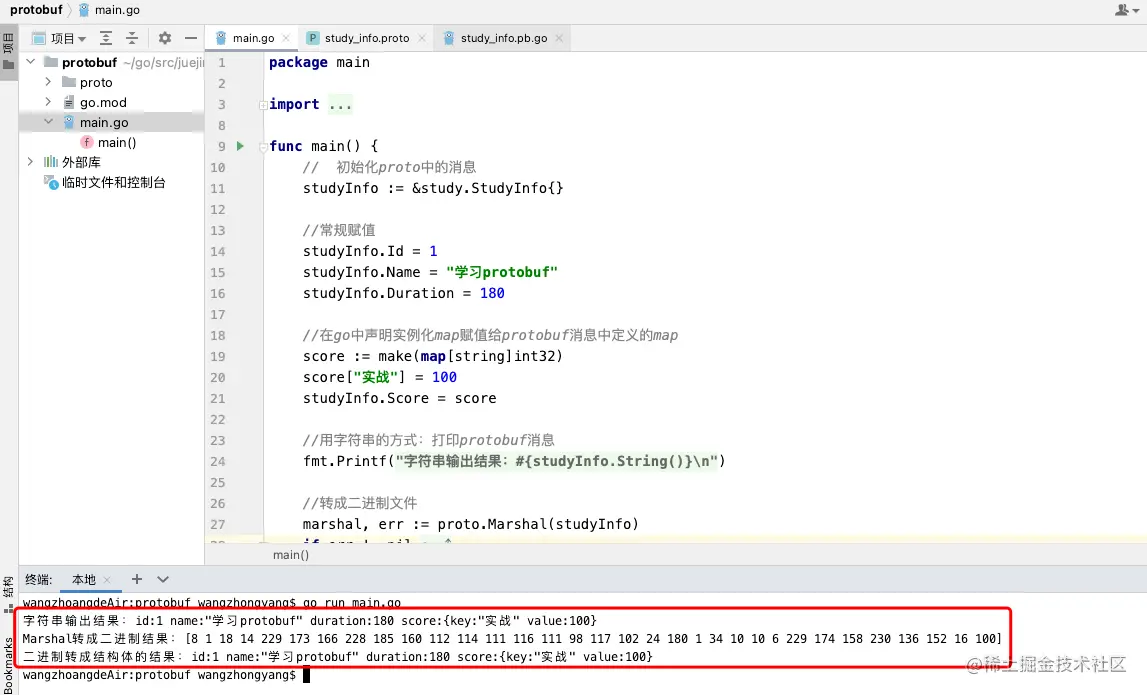Expand the proto folder
The height and width of the screenshot is (695, 1147).
[48, 82]
